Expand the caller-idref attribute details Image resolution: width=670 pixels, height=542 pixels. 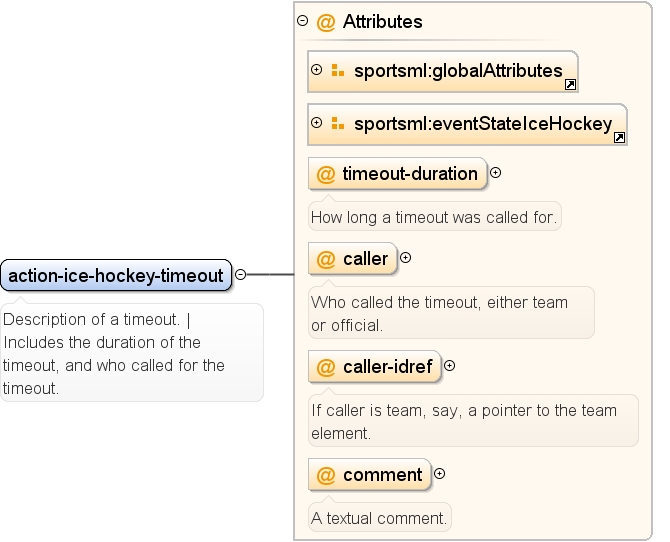pos(450,365)
